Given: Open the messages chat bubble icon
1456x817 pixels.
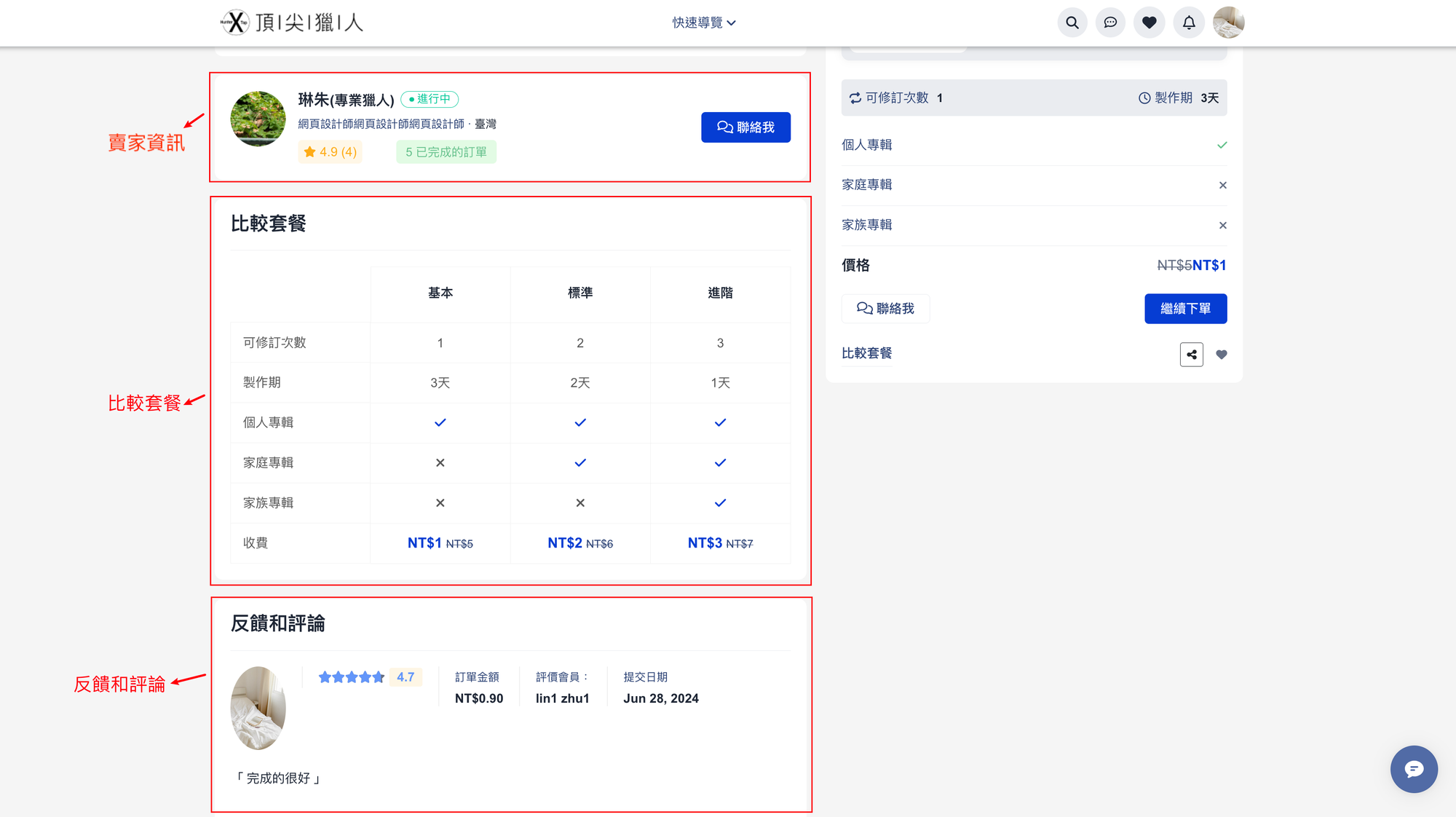Looking at the screenshot, I should click(1110, 23).
